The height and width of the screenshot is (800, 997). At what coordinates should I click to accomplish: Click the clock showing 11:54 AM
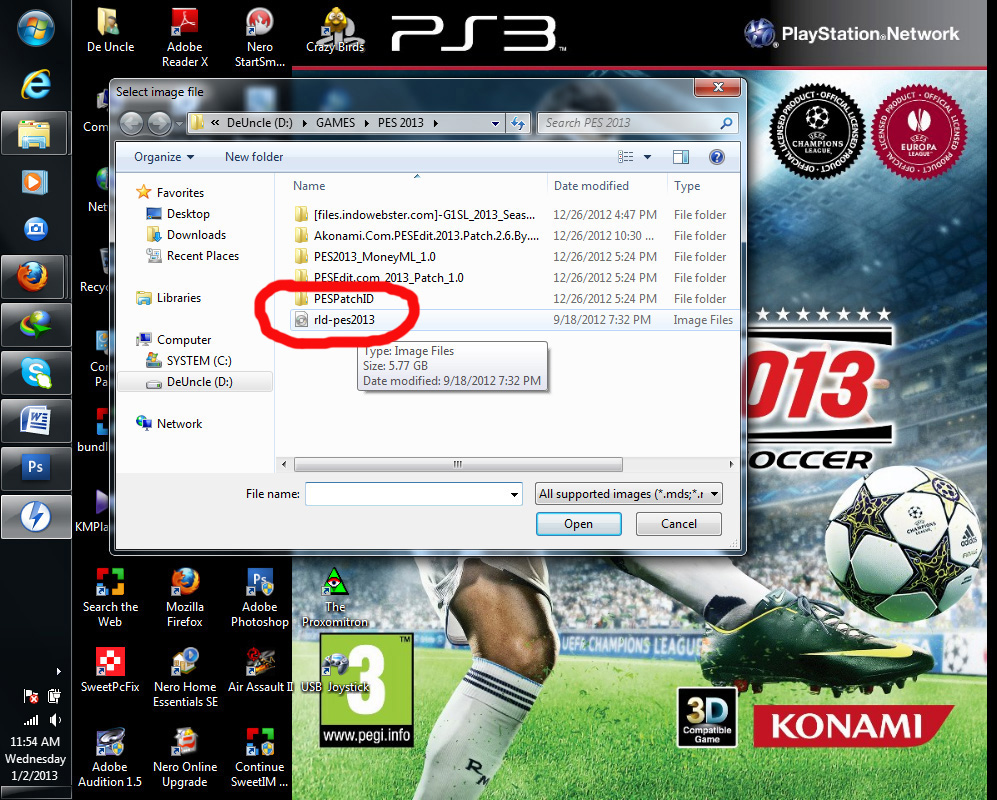pyautogui.click(x=35, y=742)
